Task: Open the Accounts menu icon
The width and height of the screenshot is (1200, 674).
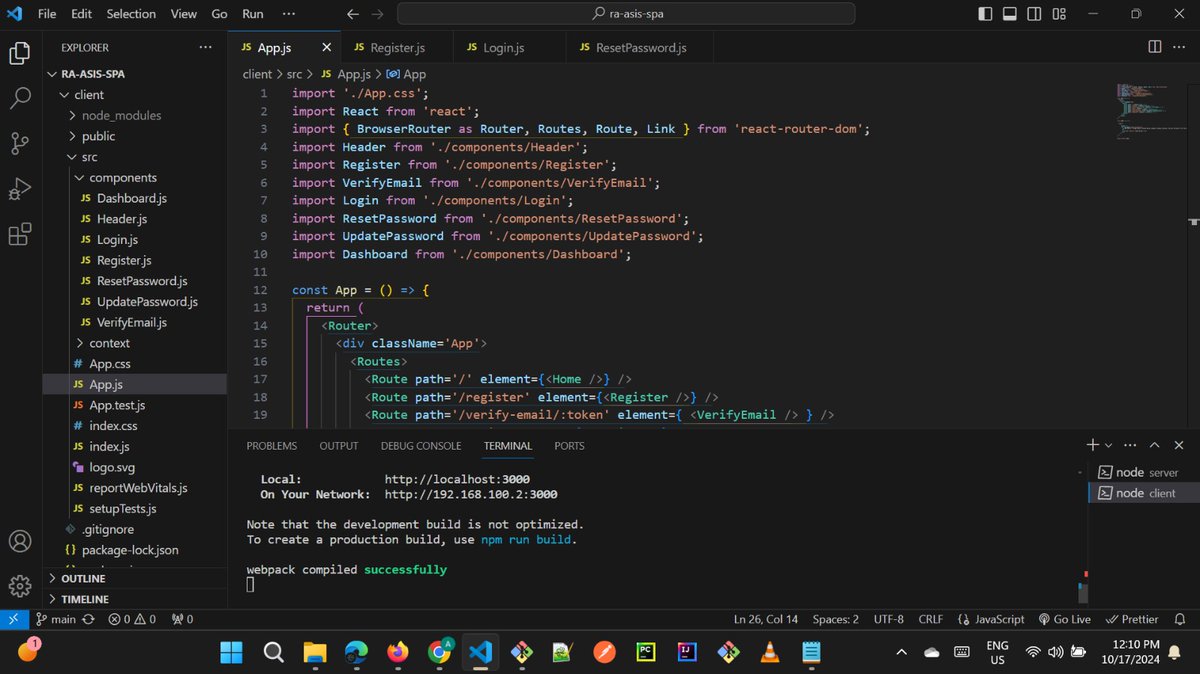Action: coord(20,541)
